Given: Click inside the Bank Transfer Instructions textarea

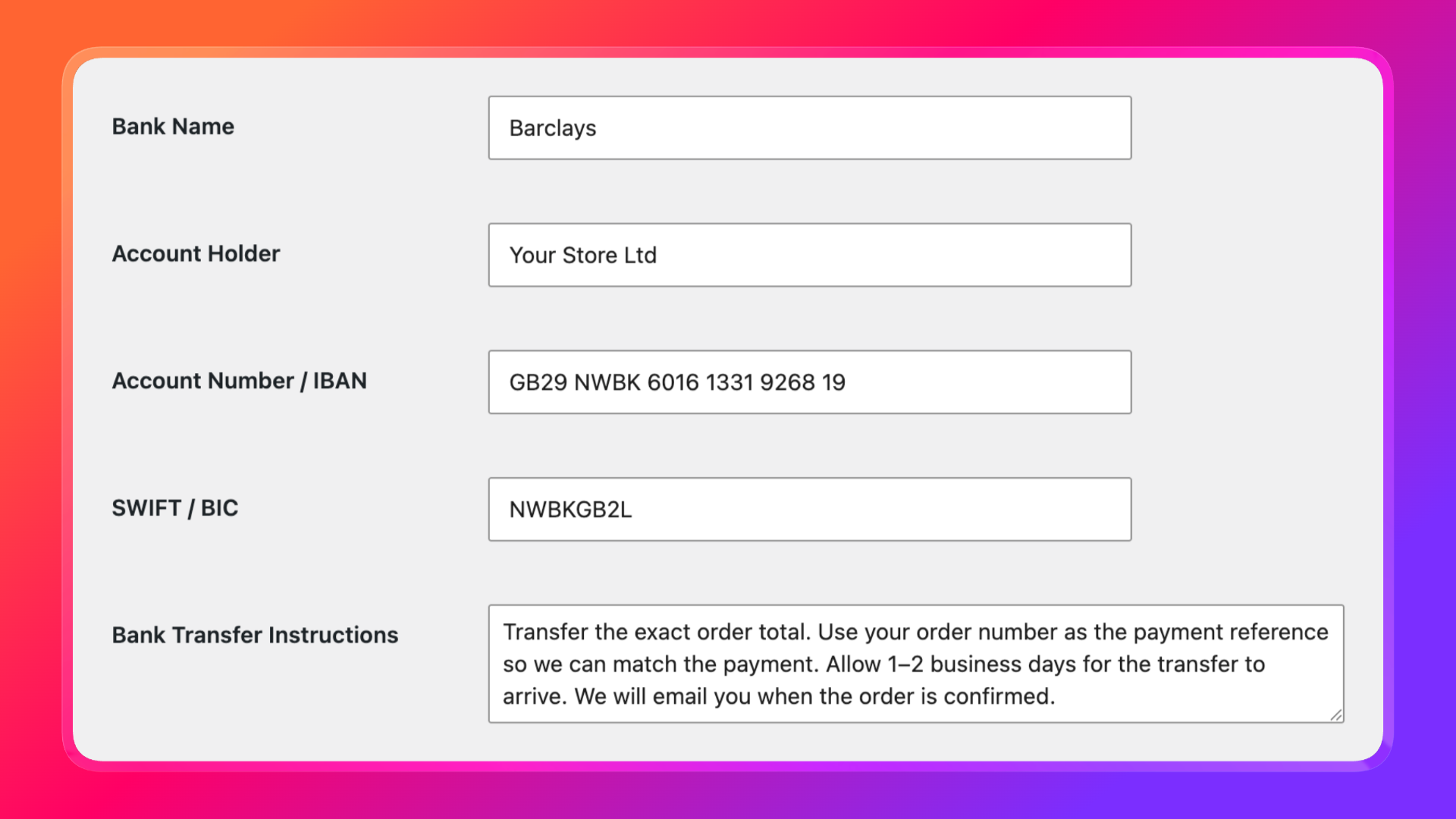Looking at the screenshot, I should point(916,664).
